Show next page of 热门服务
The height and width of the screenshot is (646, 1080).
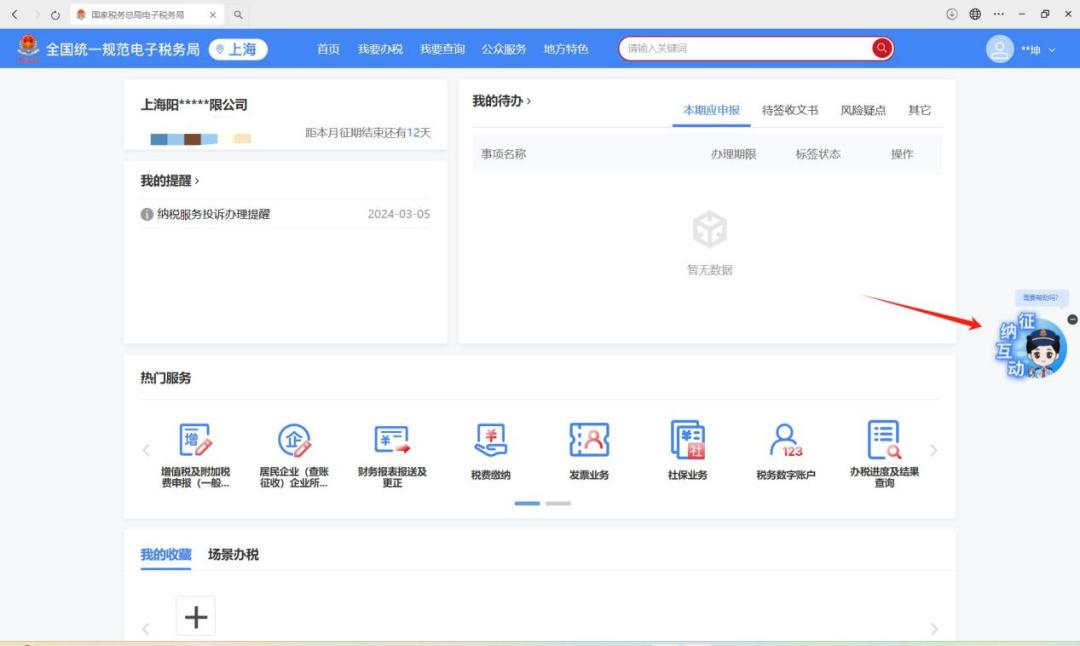point(934,450)
